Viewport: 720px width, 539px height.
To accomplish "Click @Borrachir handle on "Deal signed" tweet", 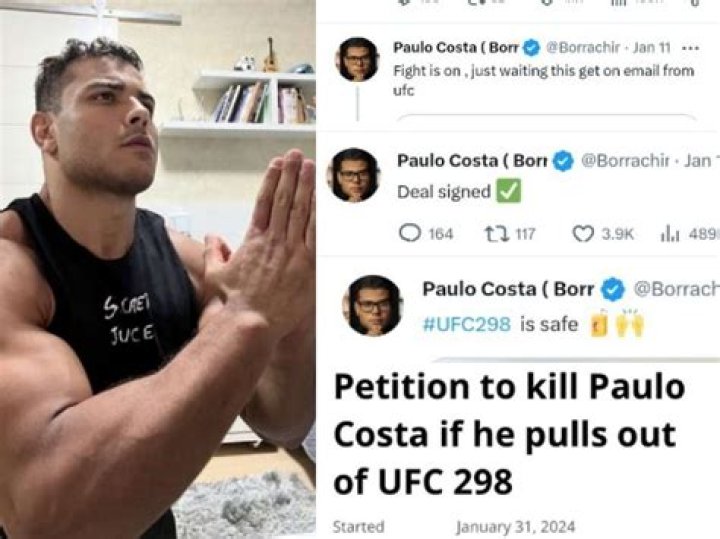I will click(628, 160).
